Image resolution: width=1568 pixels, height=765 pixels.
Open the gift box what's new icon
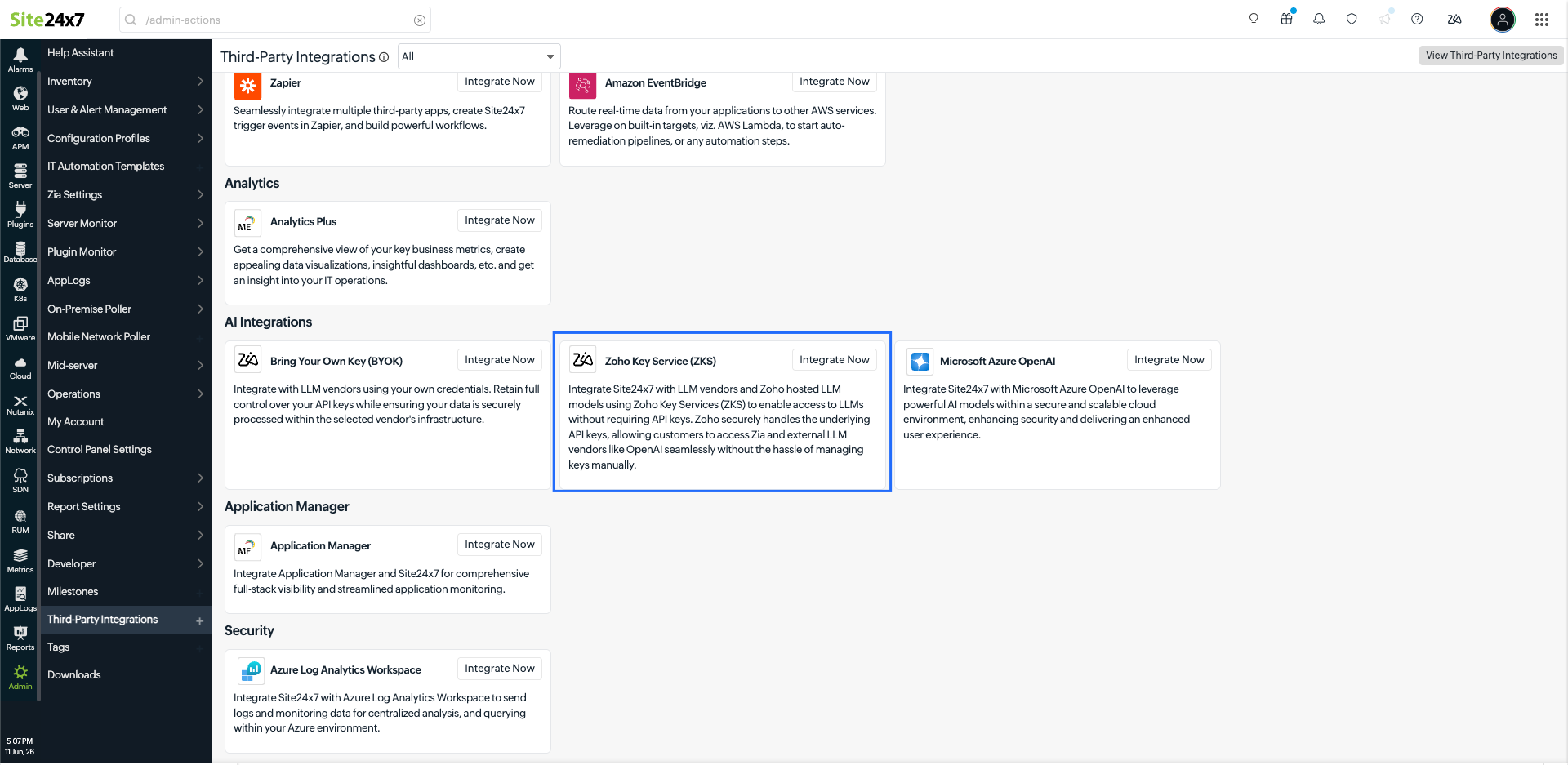(x=1286, y=19)
